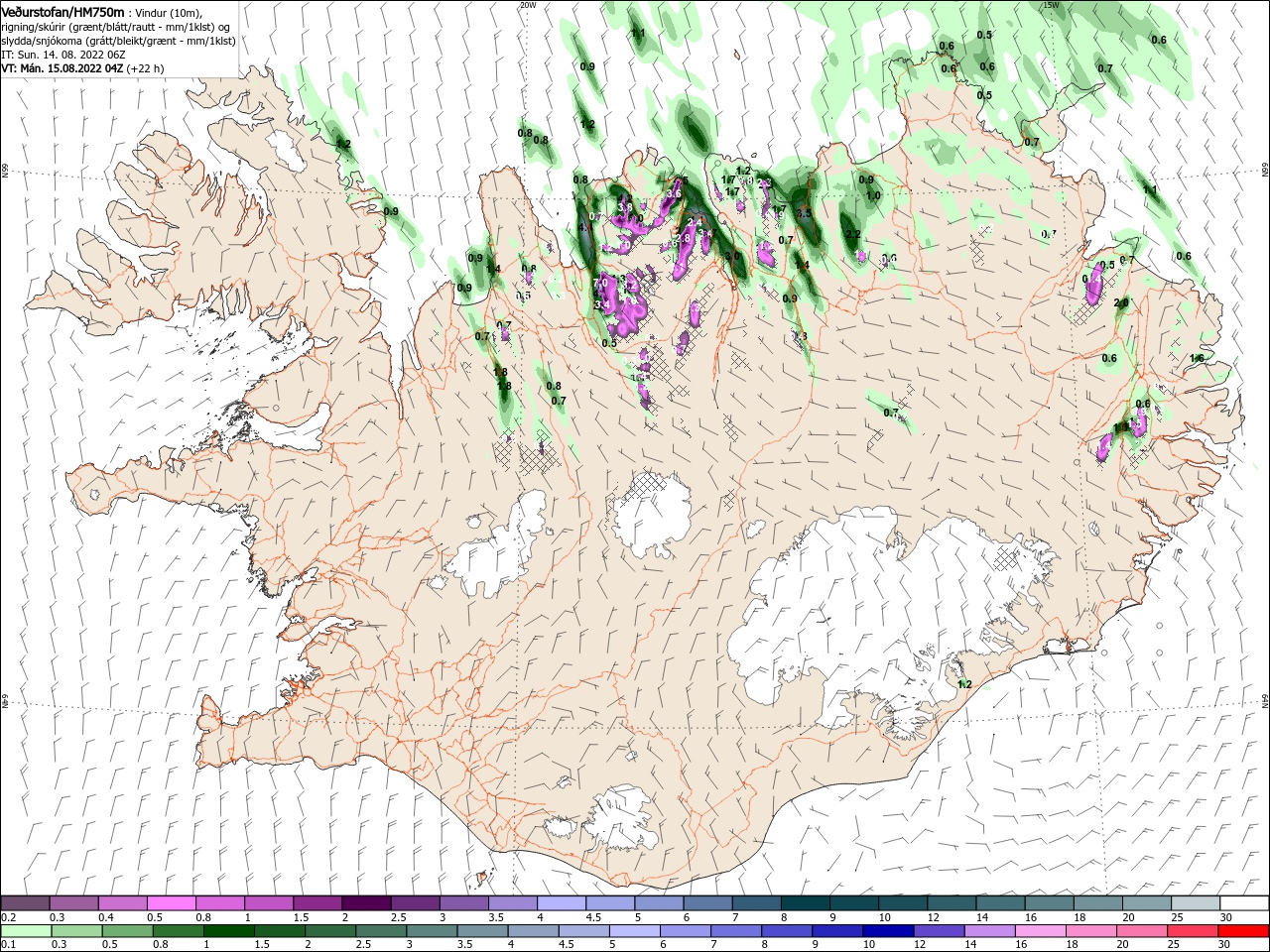
Task: Pick the darkest purple 2 swatch in snow scale
Action: pos(365,903)
